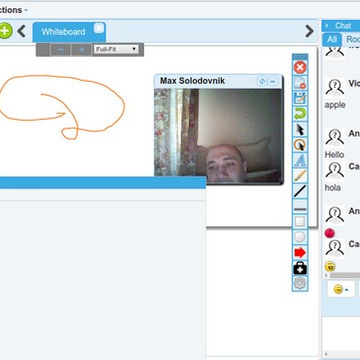
Task: Click the chat message input area
Action: pyautogui.click(x=341, y=333)
